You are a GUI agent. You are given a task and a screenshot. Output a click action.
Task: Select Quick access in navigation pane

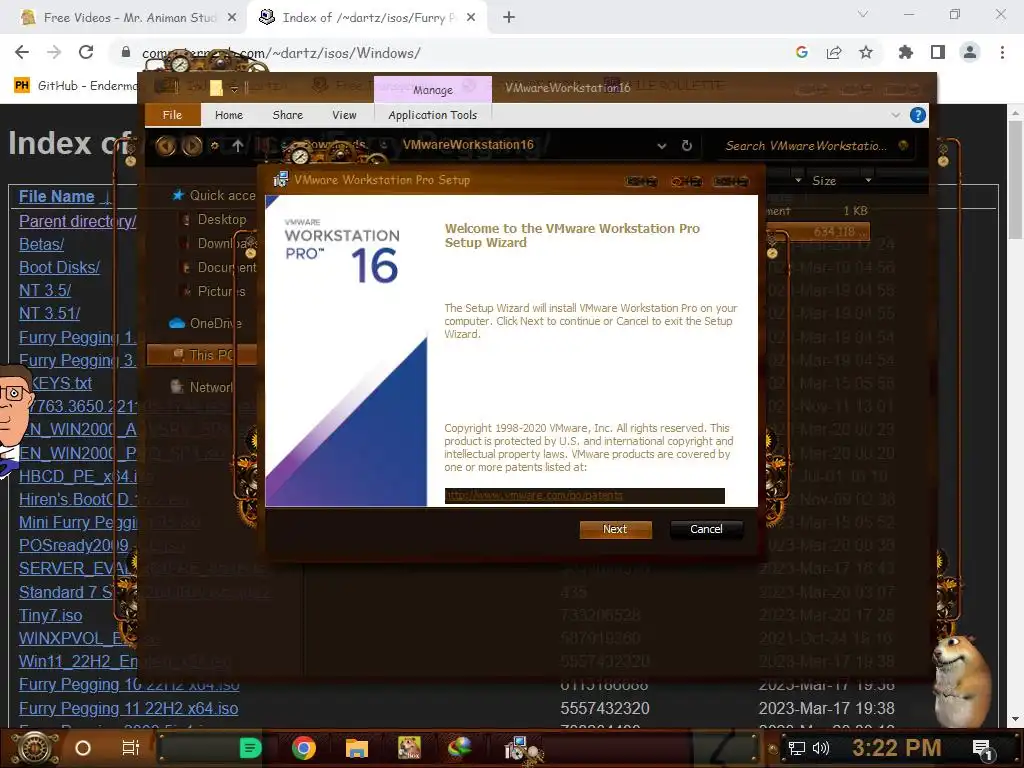click(x=216, y=195)
